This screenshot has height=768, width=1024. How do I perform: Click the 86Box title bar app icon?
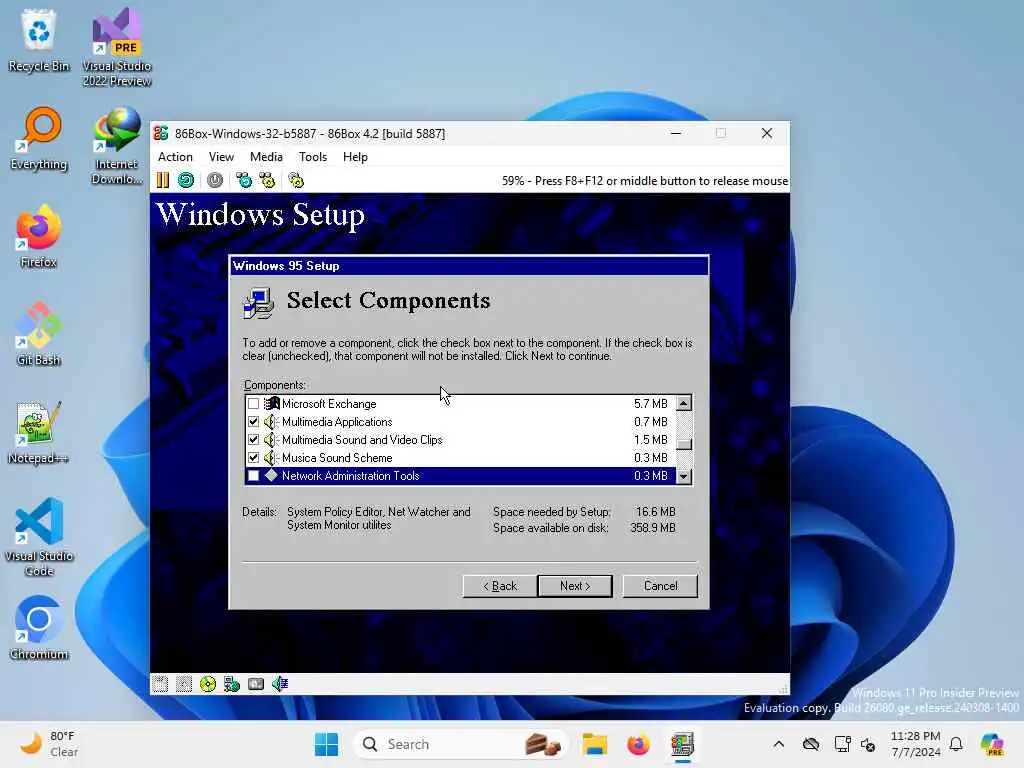(161, 133)
